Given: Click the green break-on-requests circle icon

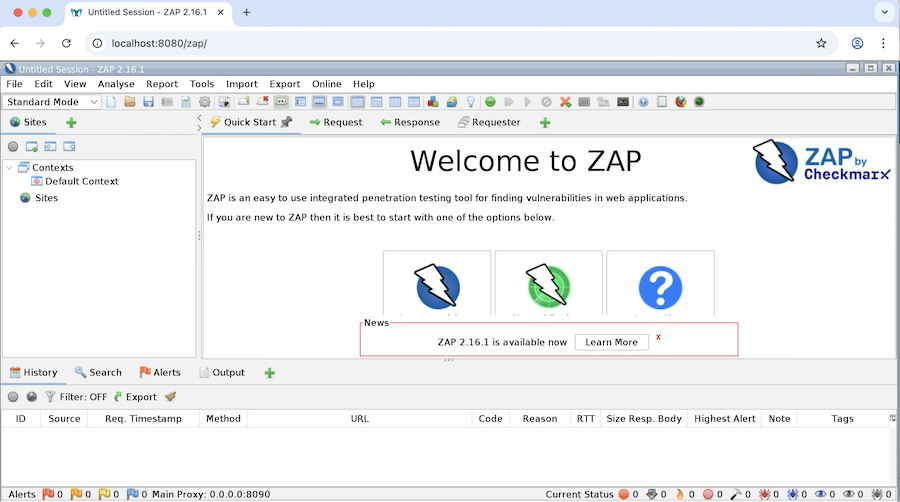Looking at the screenshot, I should click(490, 102).
